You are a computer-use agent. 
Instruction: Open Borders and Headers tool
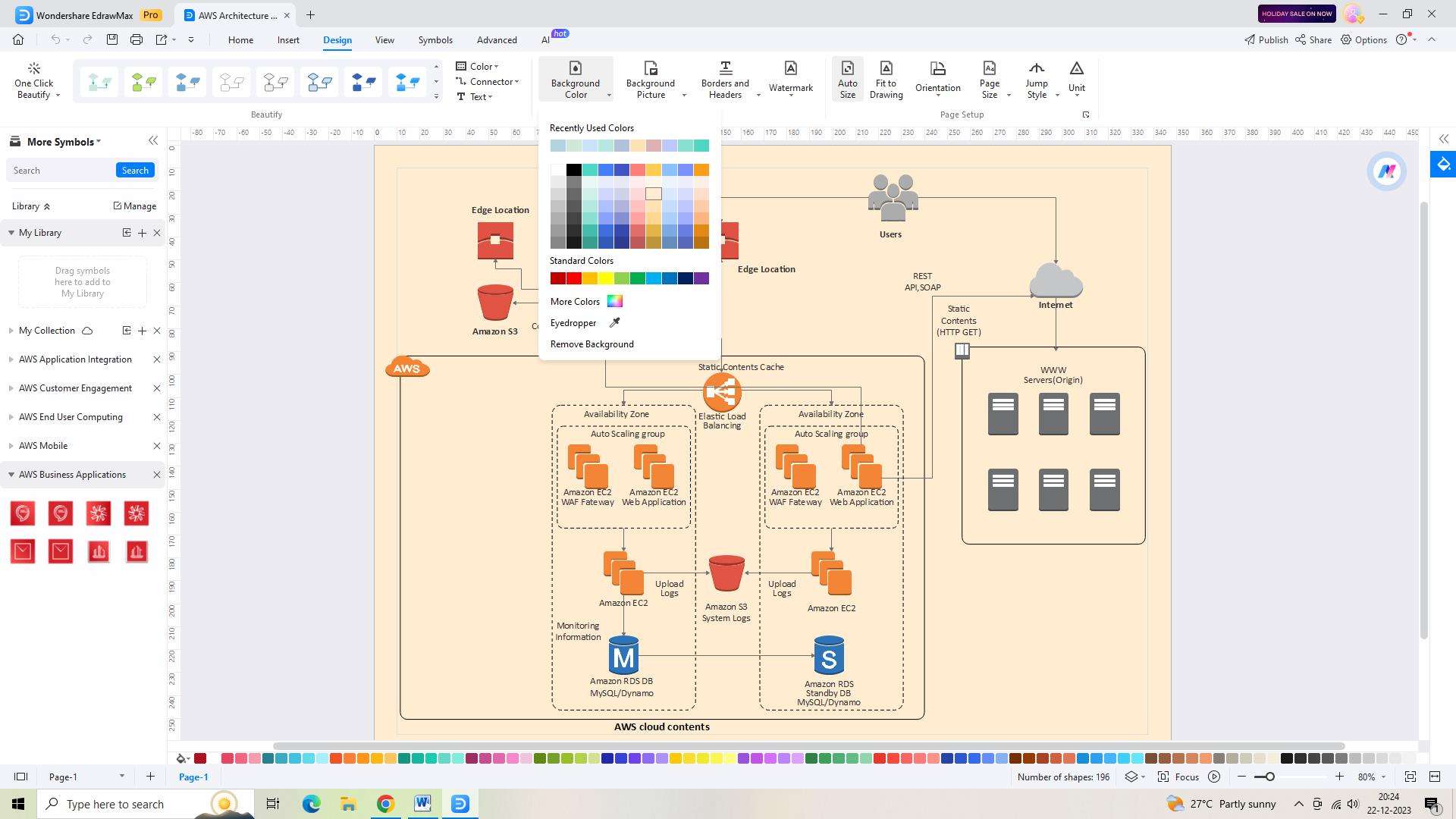(x=725, y=80)
